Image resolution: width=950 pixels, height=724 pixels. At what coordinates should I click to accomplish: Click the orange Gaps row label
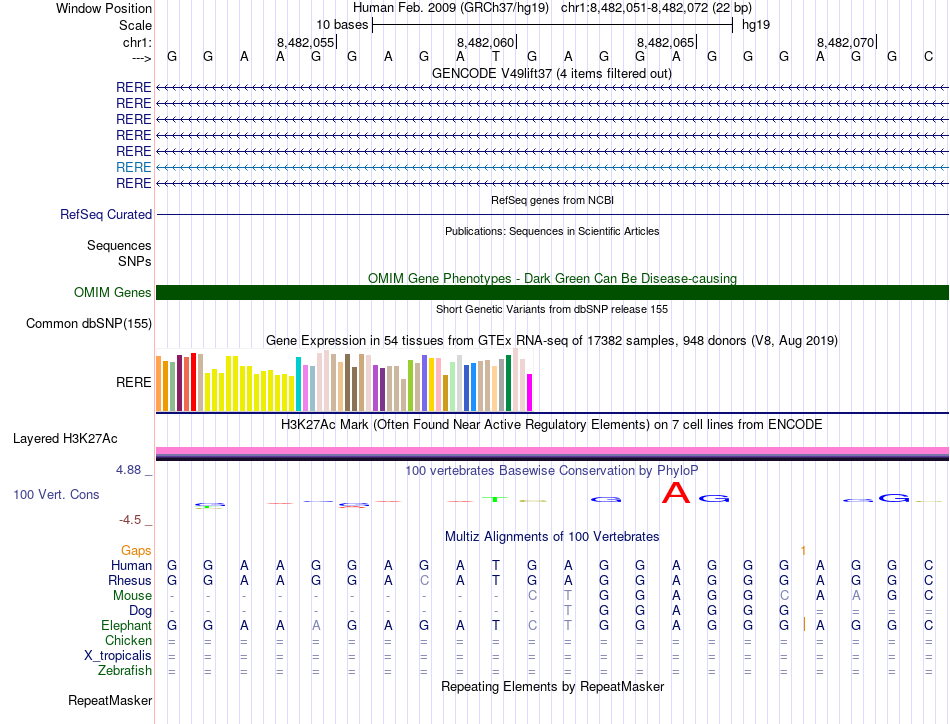(136, 550)
